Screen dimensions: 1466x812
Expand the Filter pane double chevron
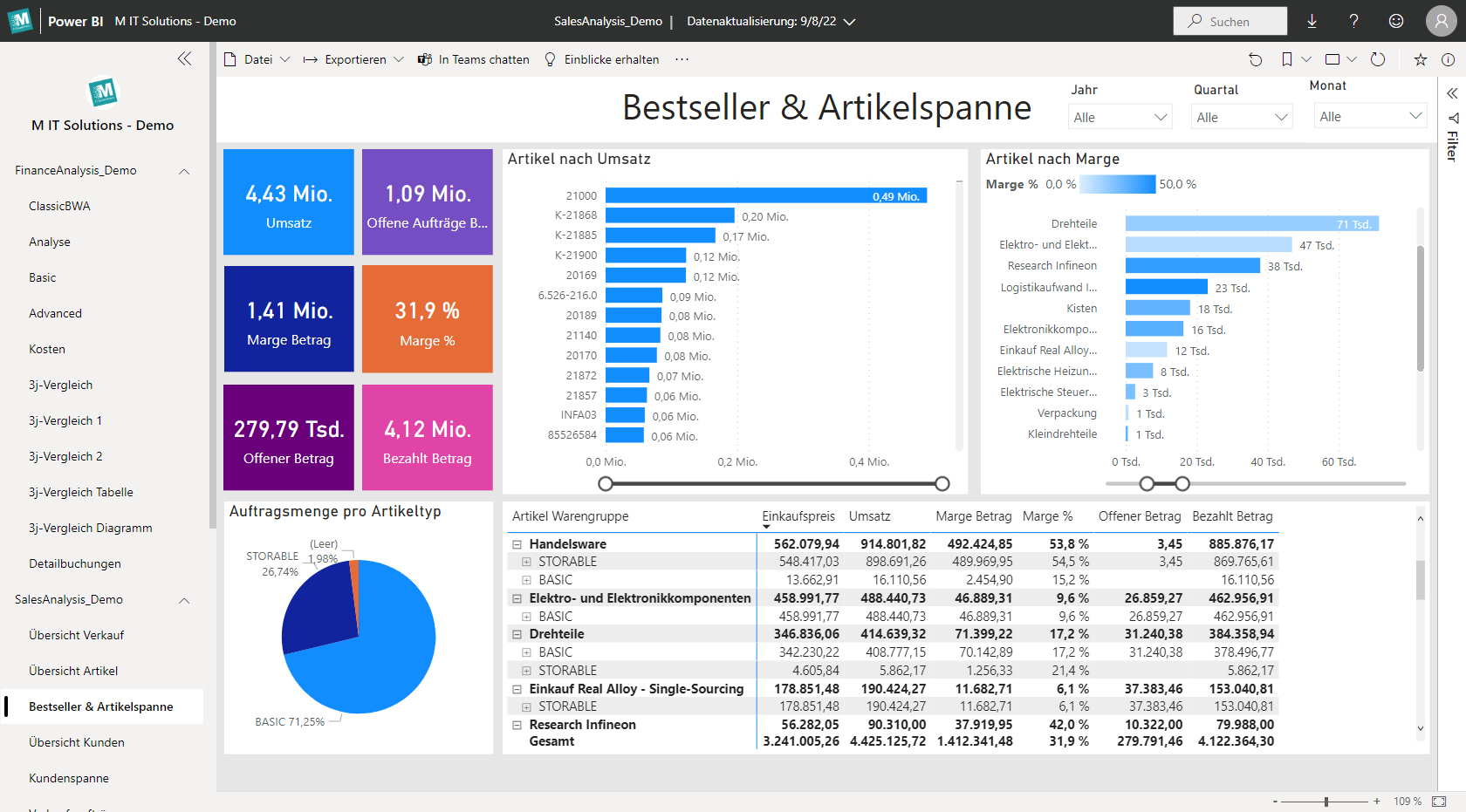click(1452, 93)
